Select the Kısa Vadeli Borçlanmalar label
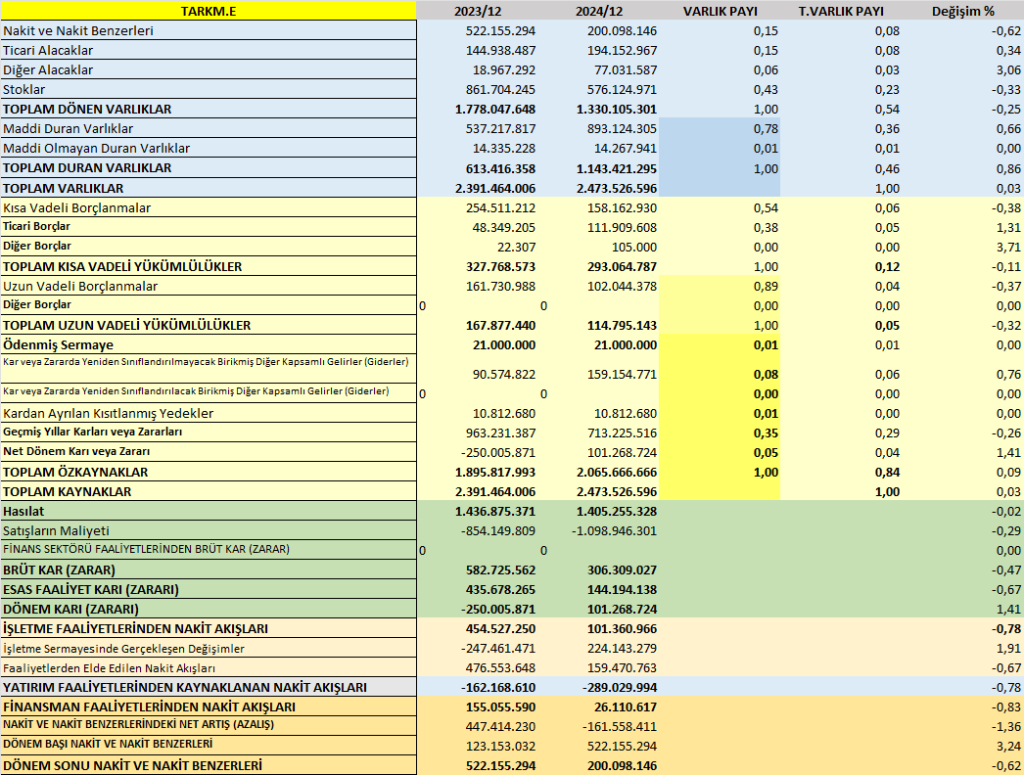 coord(76,208)
